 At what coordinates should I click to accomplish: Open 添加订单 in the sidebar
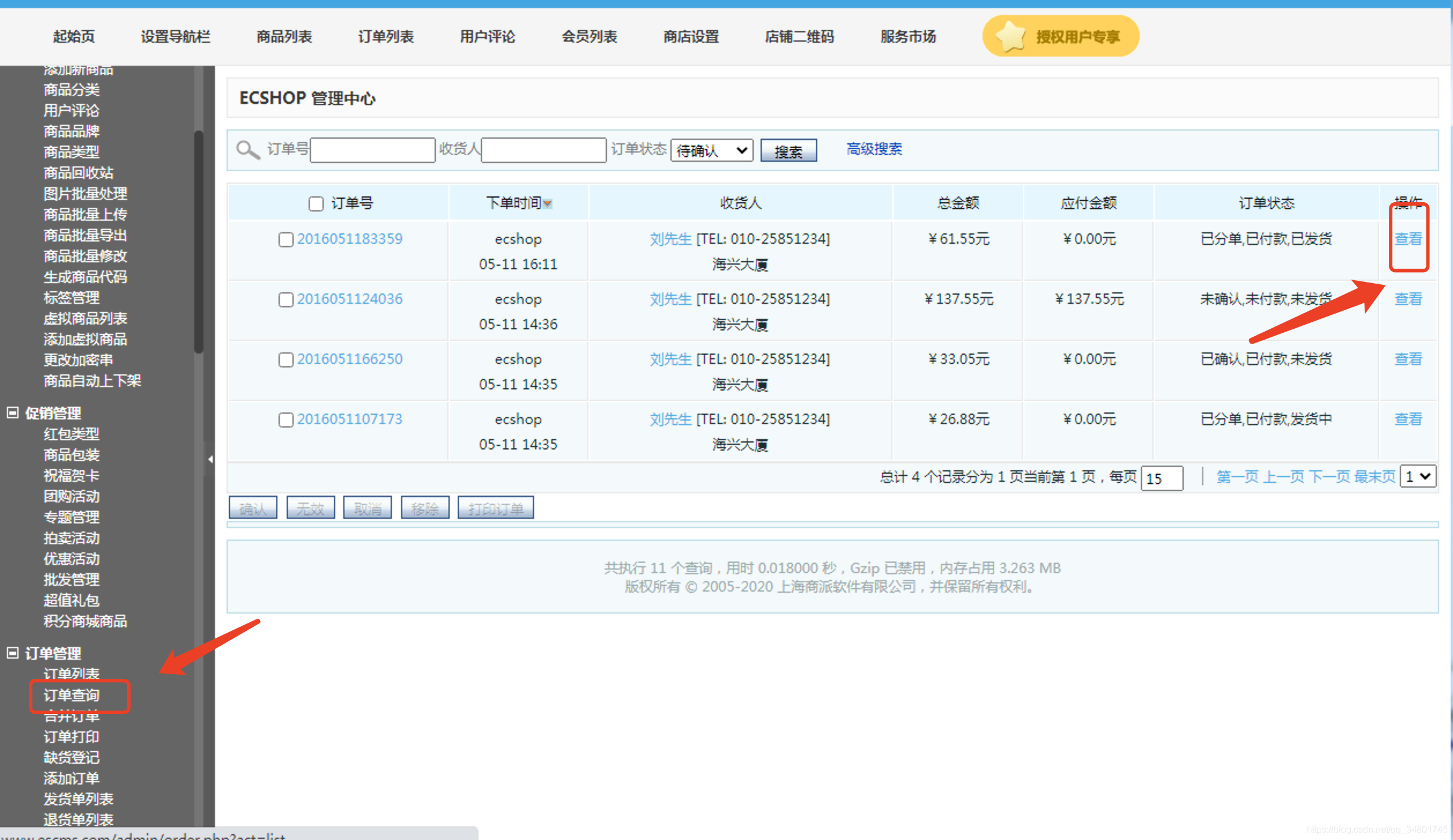72,778
